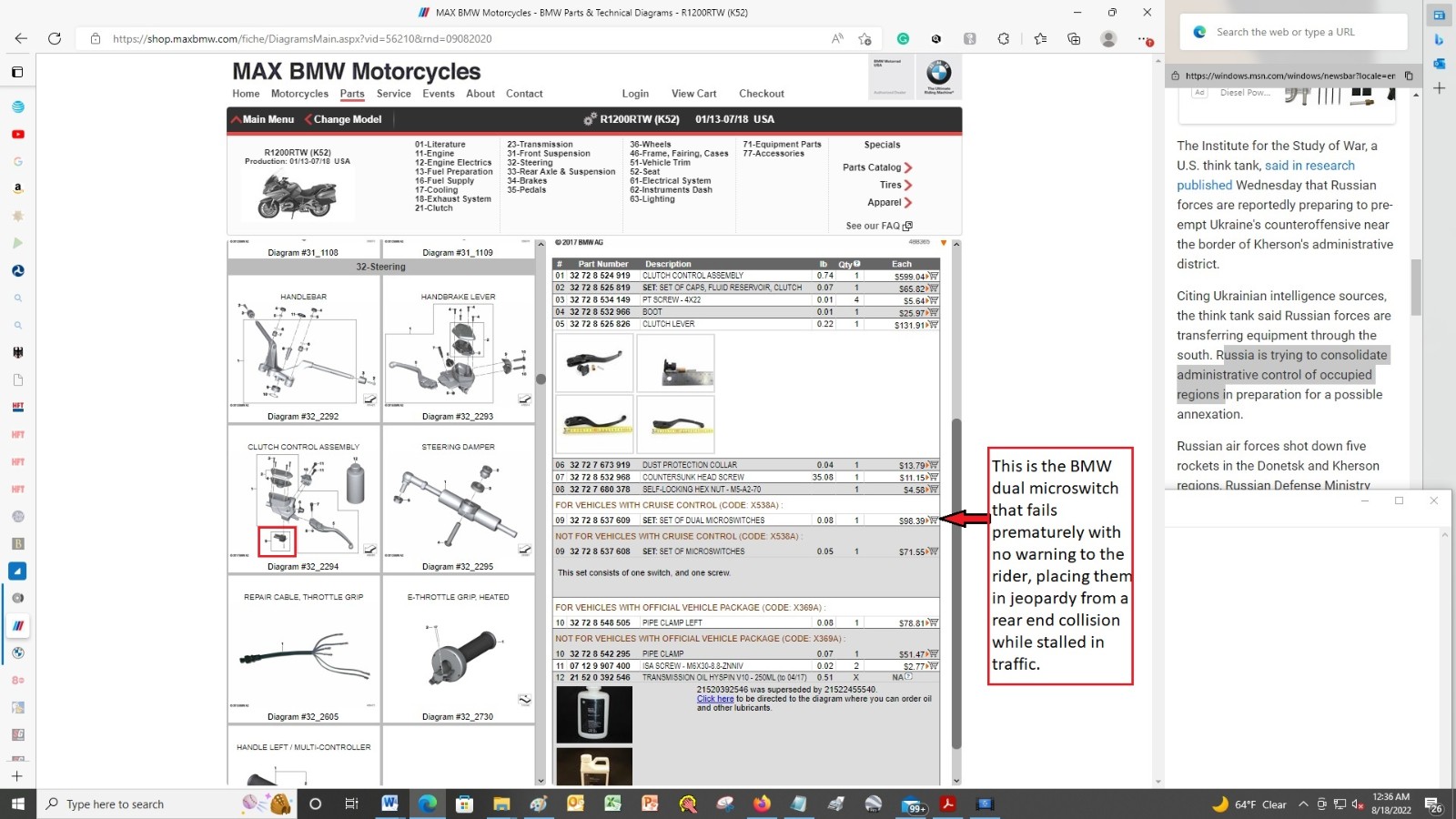
Task: Open Favorites list in toolbar
Action: pos(1040,38)
